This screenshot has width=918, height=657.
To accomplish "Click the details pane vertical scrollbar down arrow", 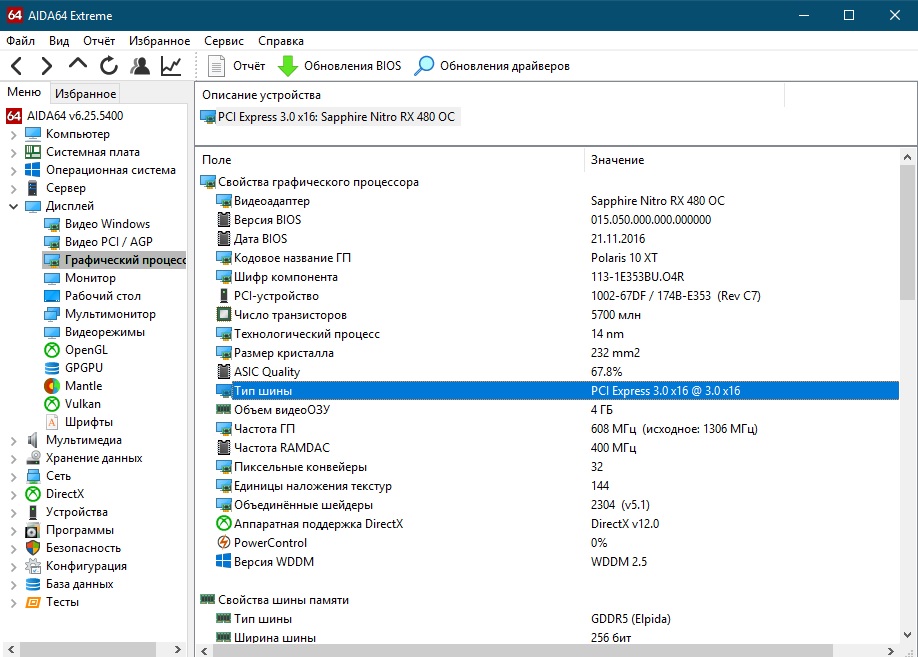I will pos(907,635).
